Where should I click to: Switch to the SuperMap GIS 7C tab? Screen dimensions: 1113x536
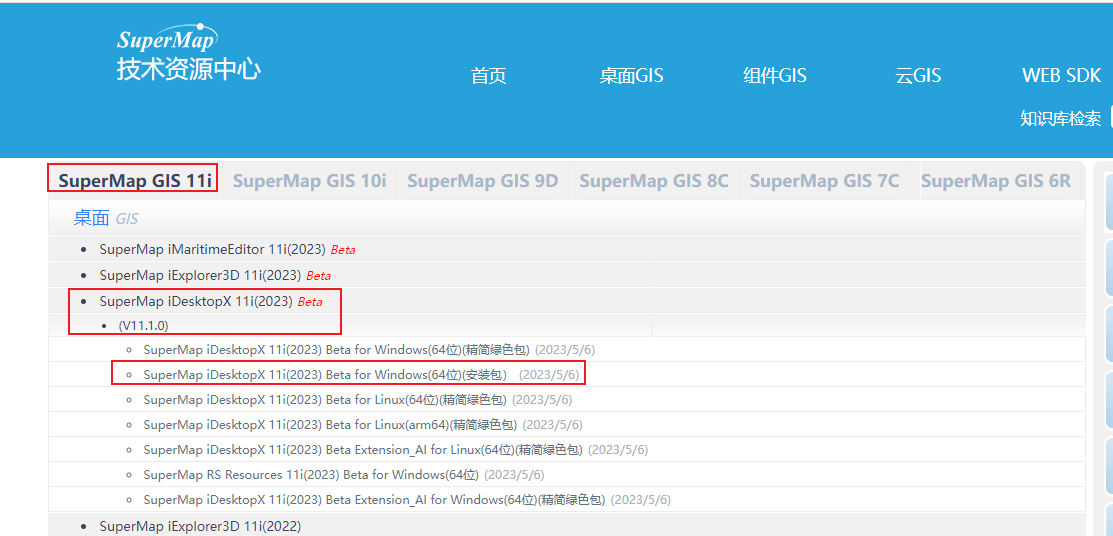point(825,180)
